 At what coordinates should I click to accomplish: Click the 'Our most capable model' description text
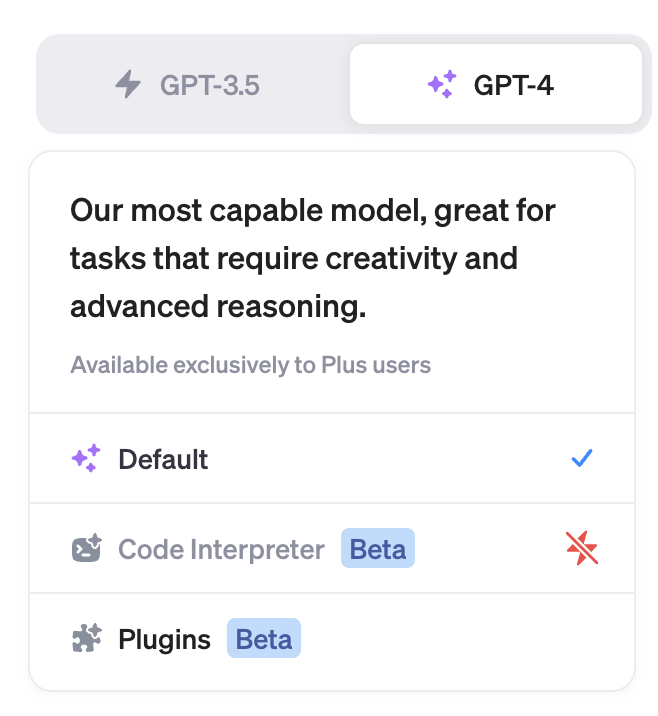click(312, 211)
